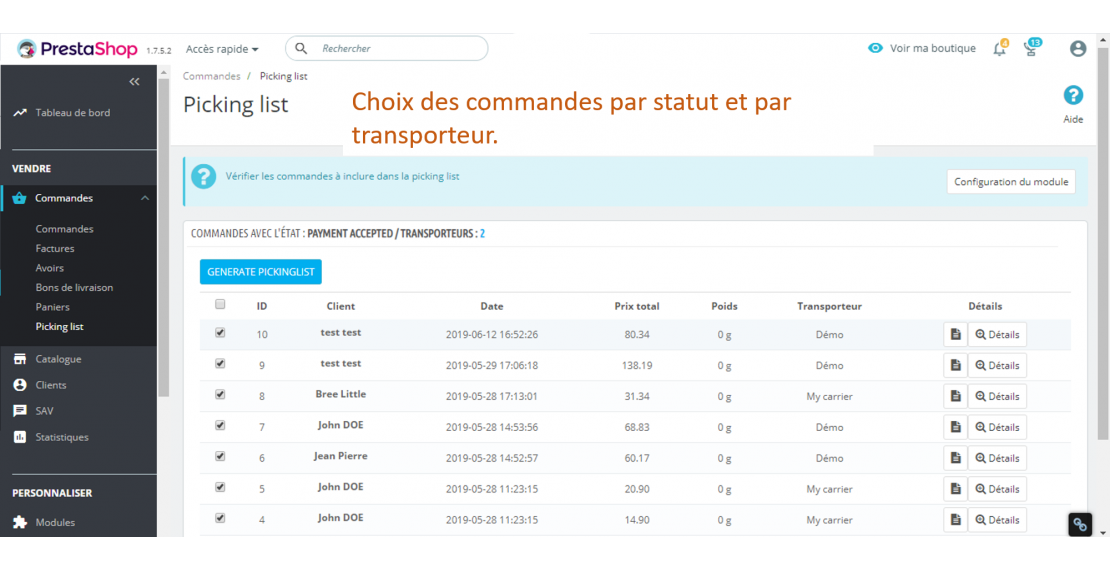This screenshot has height=570, width=1110.
Task: Click the Catalogue store icon
Action: pyautogui.click(x=20, y=359)
